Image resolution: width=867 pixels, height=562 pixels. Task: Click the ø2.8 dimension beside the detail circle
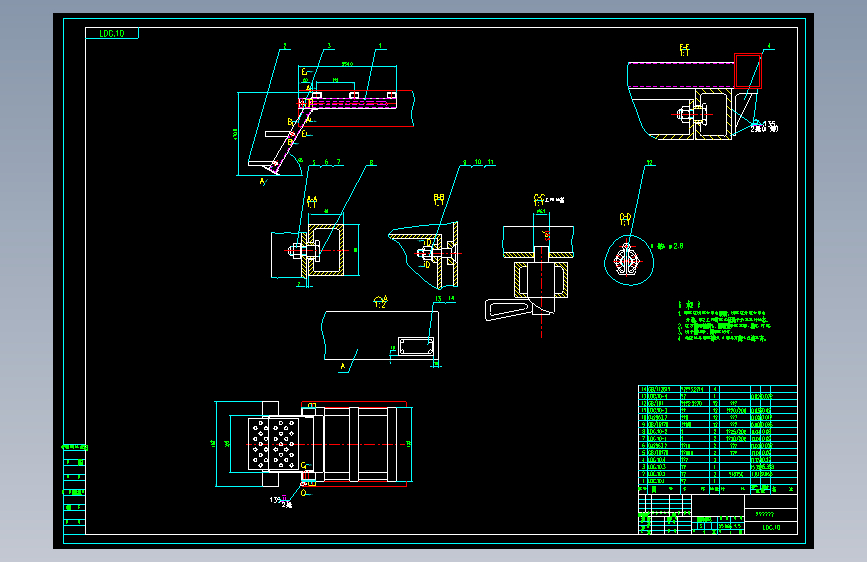677,246
